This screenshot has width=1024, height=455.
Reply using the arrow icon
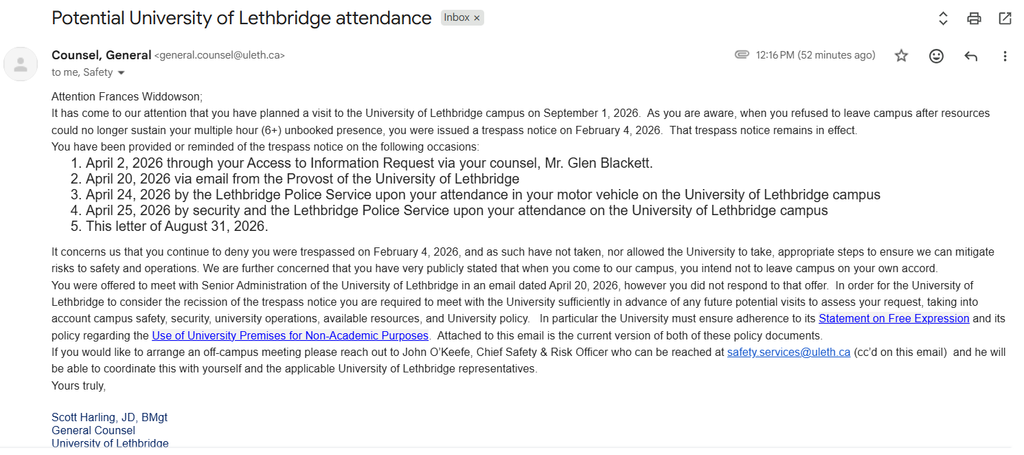point(970,56)
